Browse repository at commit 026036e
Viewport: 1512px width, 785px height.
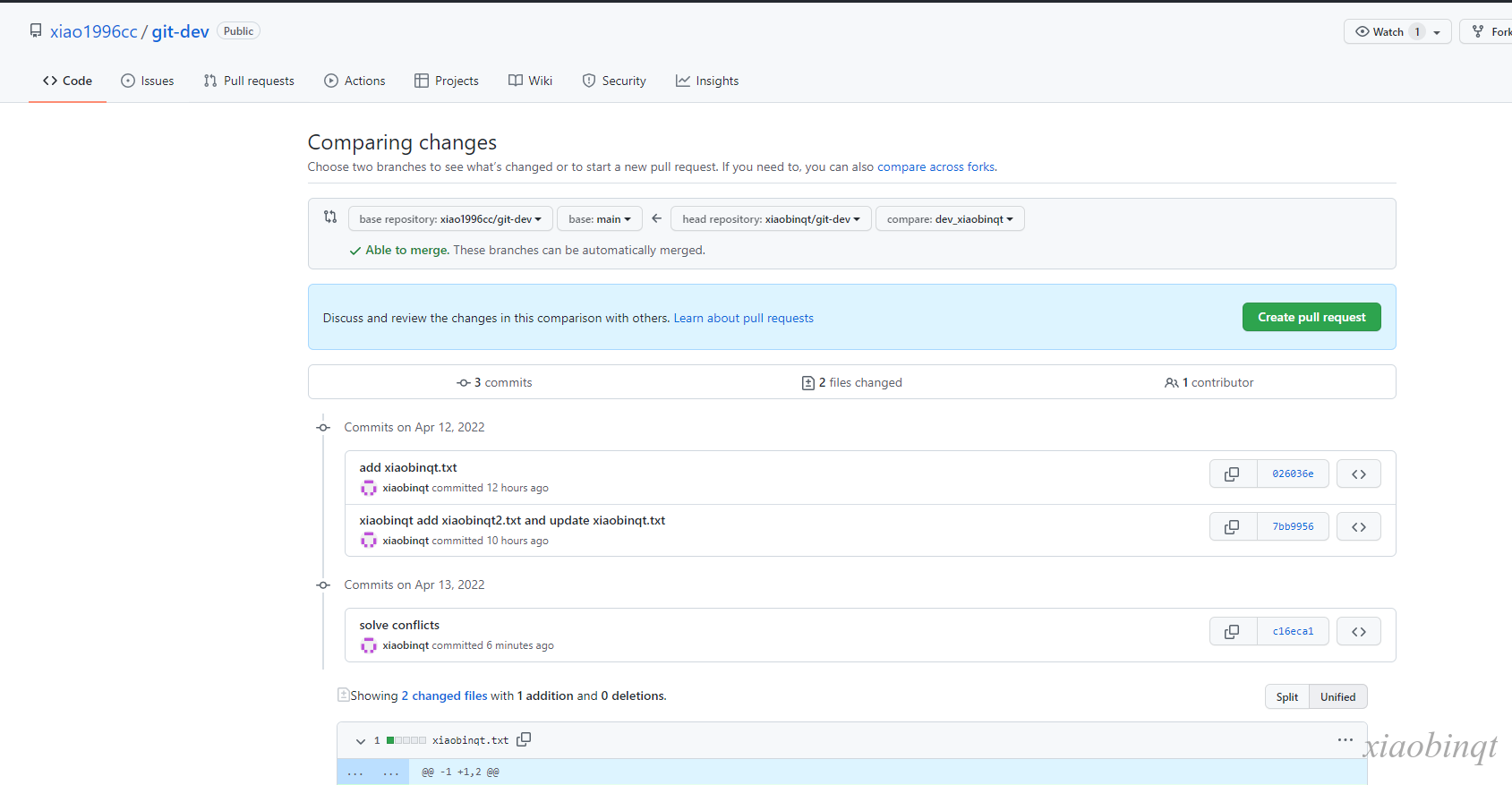[1359, 474]
